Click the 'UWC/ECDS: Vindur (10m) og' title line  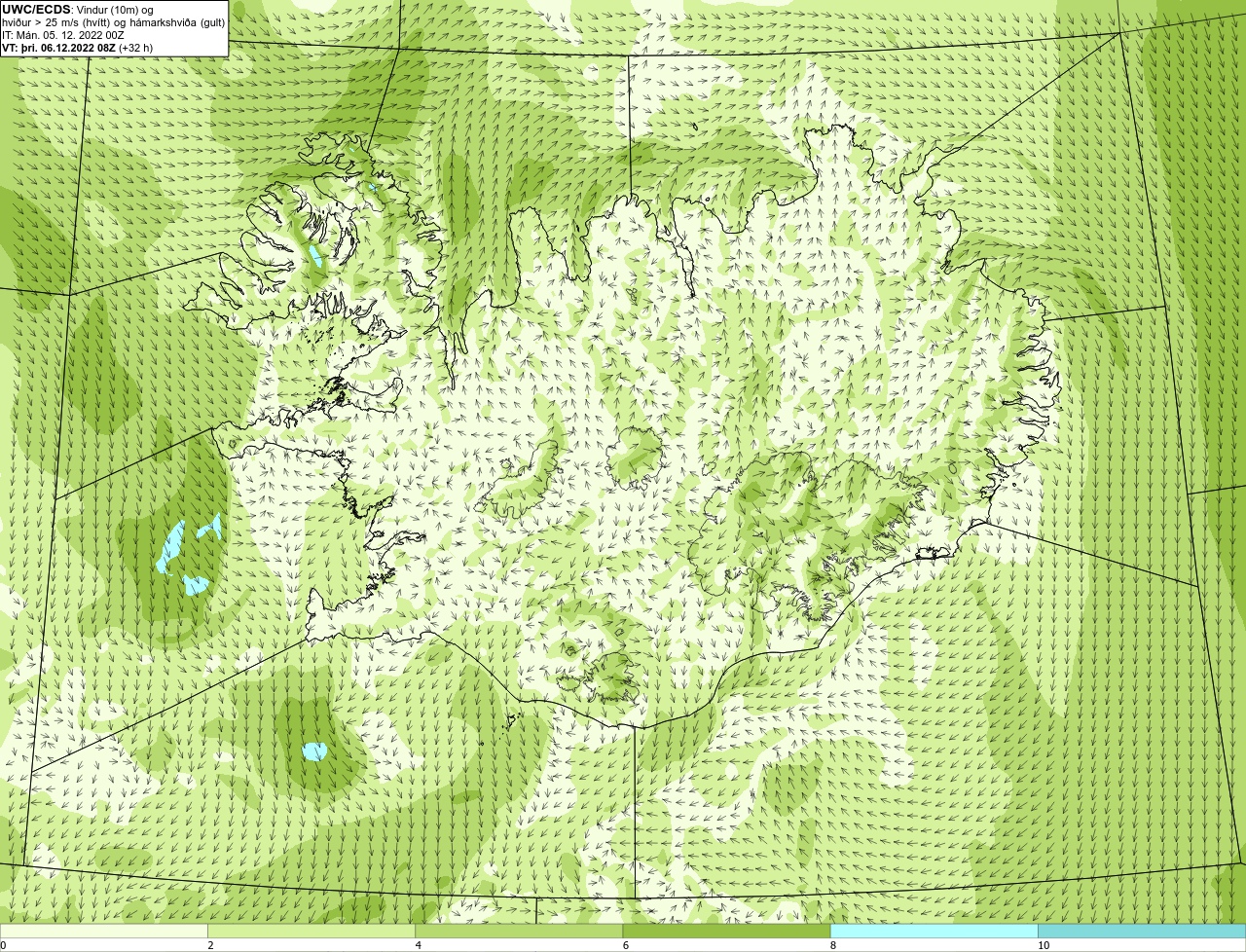(x=78, y=10)
